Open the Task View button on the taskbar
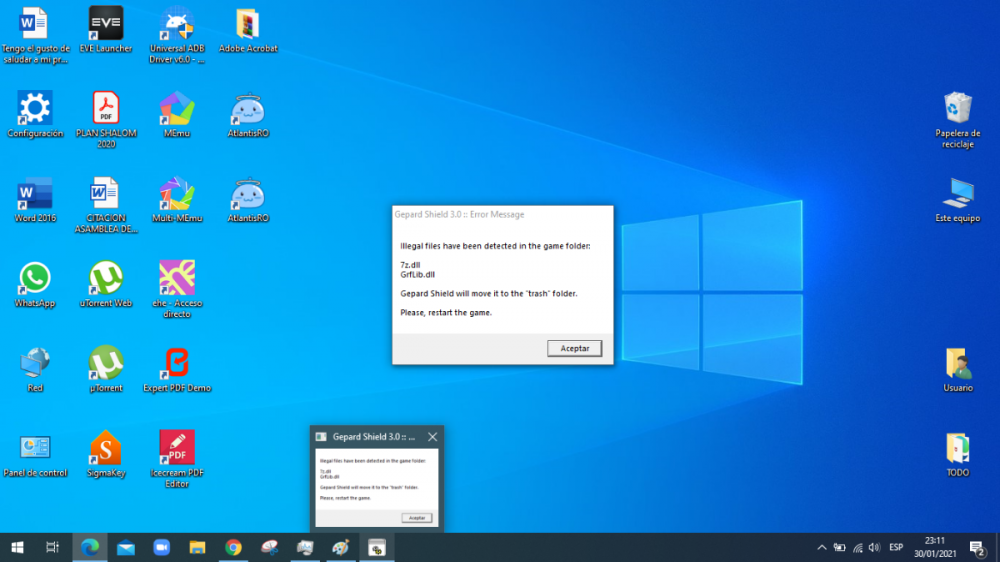The width and height of the screenshot is (1000, 562). [53, 547]
